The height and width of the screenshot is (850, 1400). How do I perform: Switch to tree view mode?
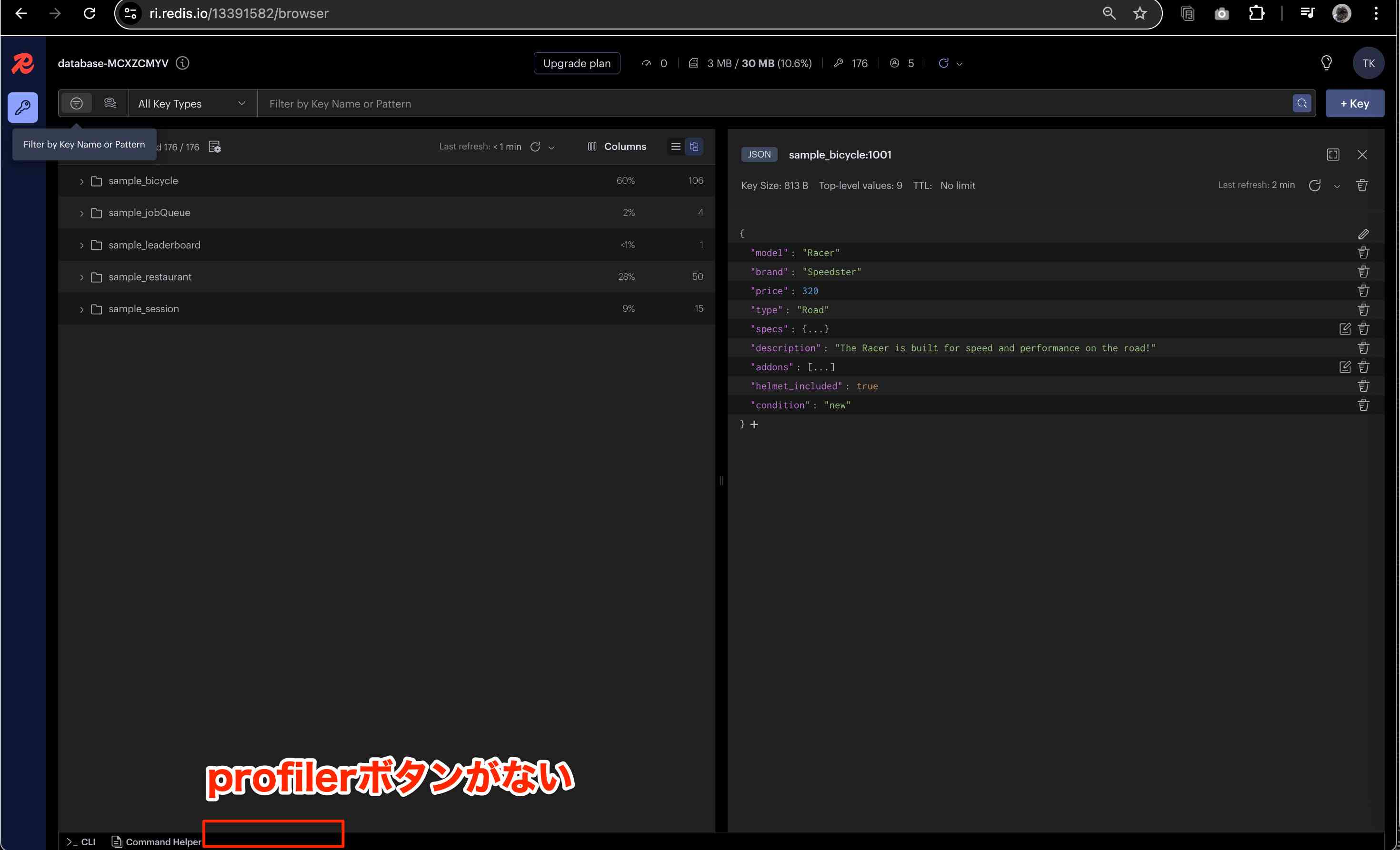[x=694, y=147]
